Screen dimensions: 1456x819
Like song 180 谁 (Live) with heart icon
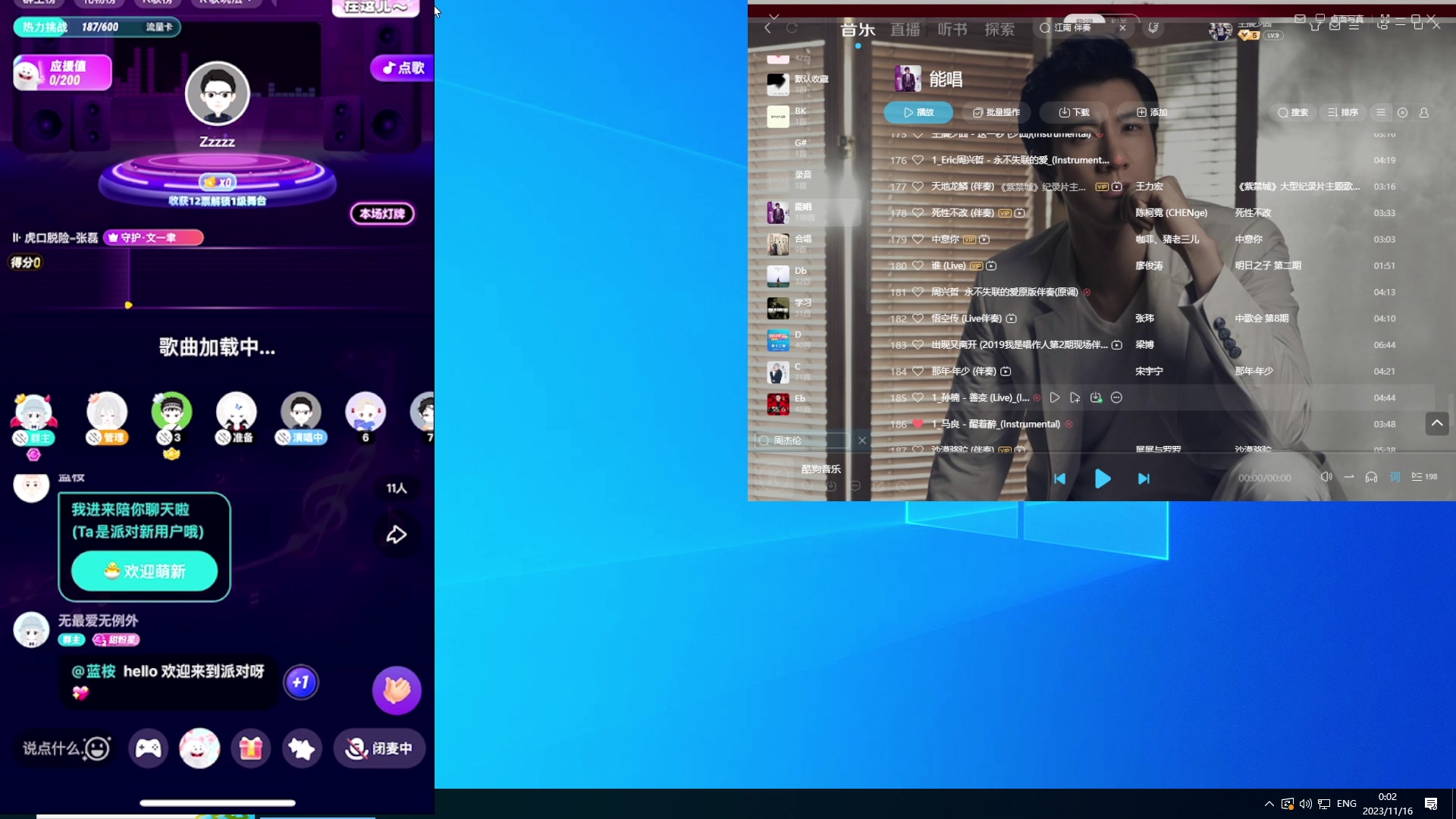(918, 266)
